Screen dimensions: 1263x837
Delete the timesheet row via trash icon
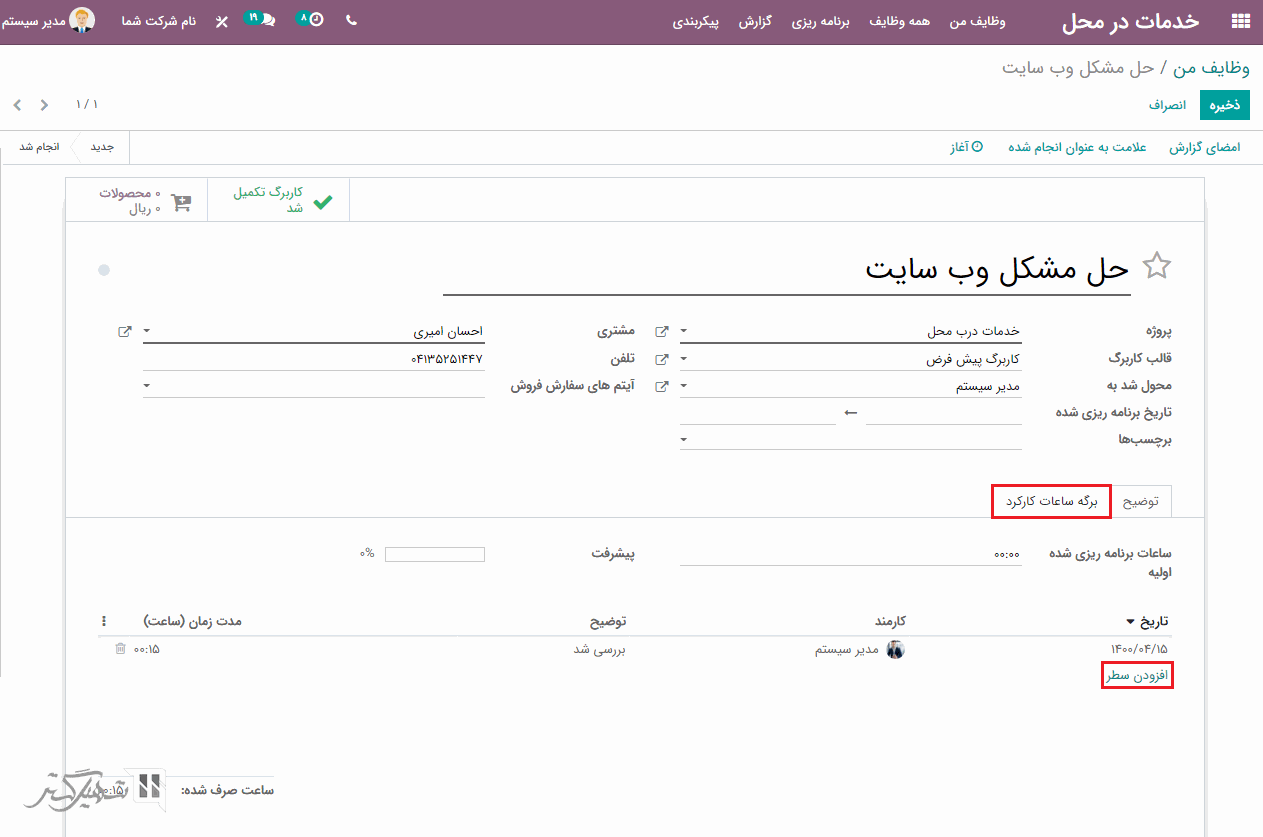click(x=120, y=649)
